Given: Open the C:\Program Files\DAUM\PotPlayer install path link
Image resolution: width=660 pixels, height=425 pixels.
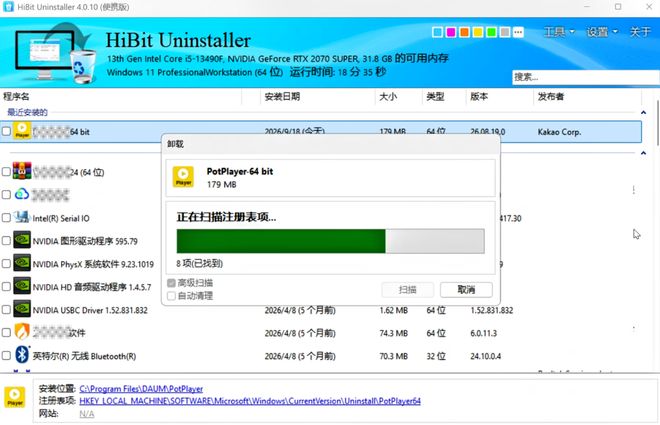Looking at the screenshot, I should [141, 388].
